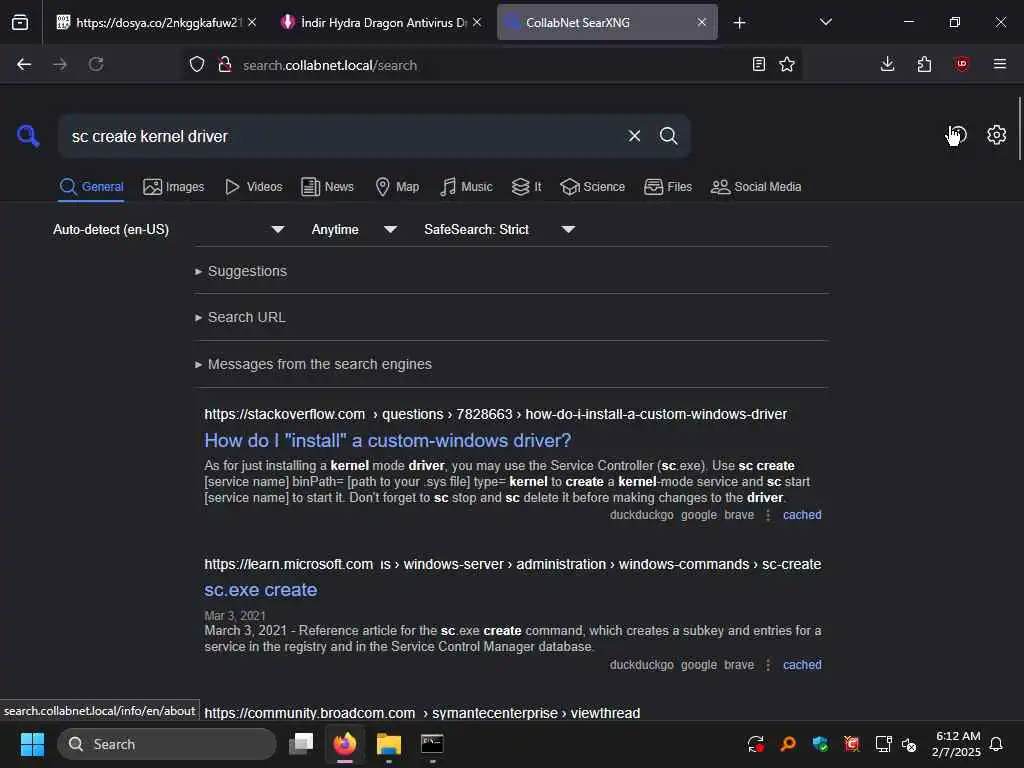Reload the current page

coord(96,64)
